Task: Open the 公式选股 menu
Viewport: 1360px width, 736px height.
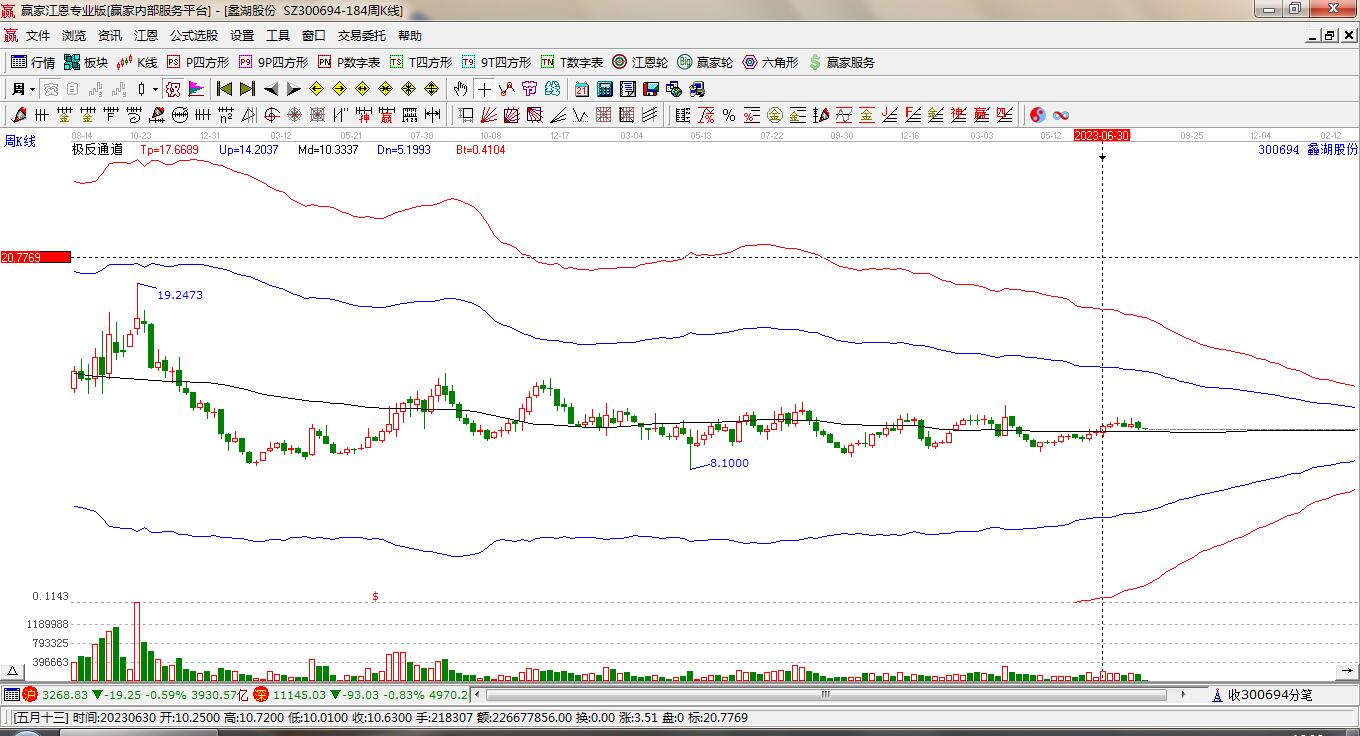Action: pos(193,36)
